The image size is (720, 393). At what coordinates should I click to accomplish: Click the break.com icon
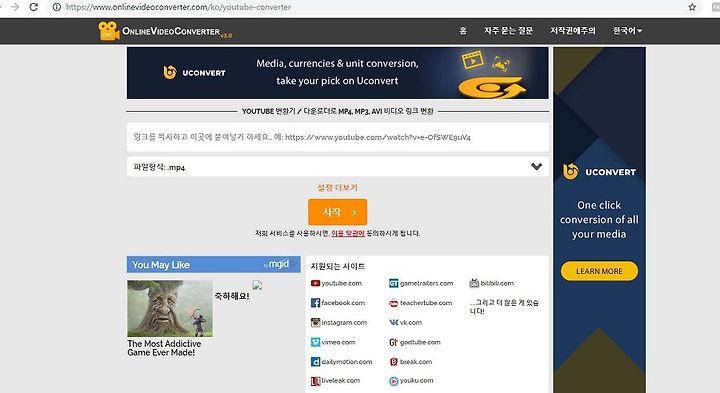(x=394, y=362)
